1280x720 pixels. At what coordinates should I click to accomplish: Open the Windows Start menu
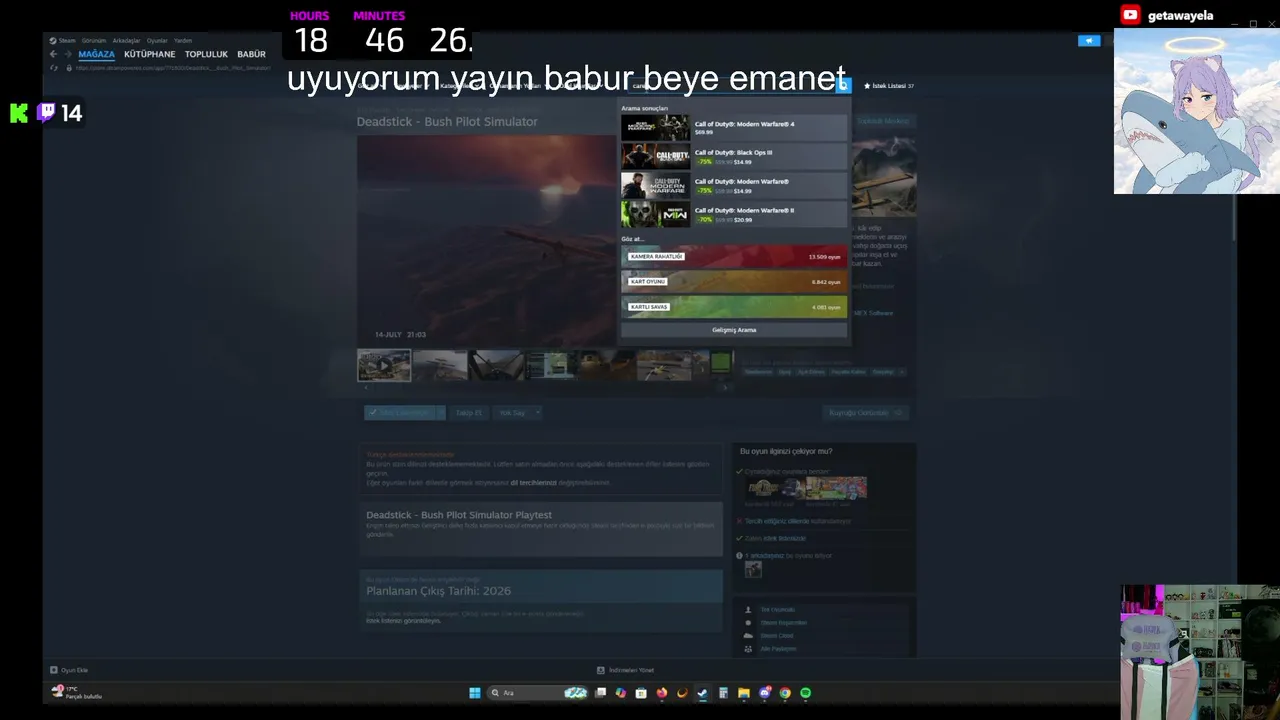click(475, 692)
